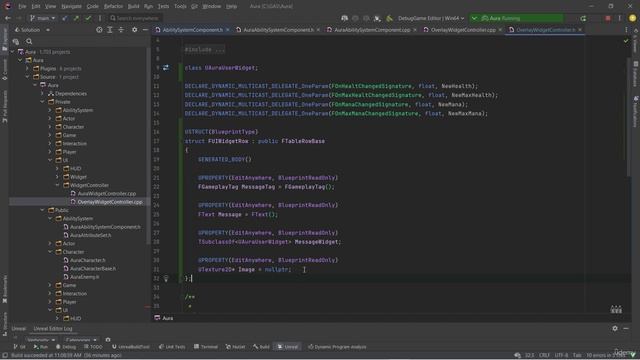Close the OverlayWidgetController.h tab
The width and height of the screenshot is (640, 360).
point(580,30)
